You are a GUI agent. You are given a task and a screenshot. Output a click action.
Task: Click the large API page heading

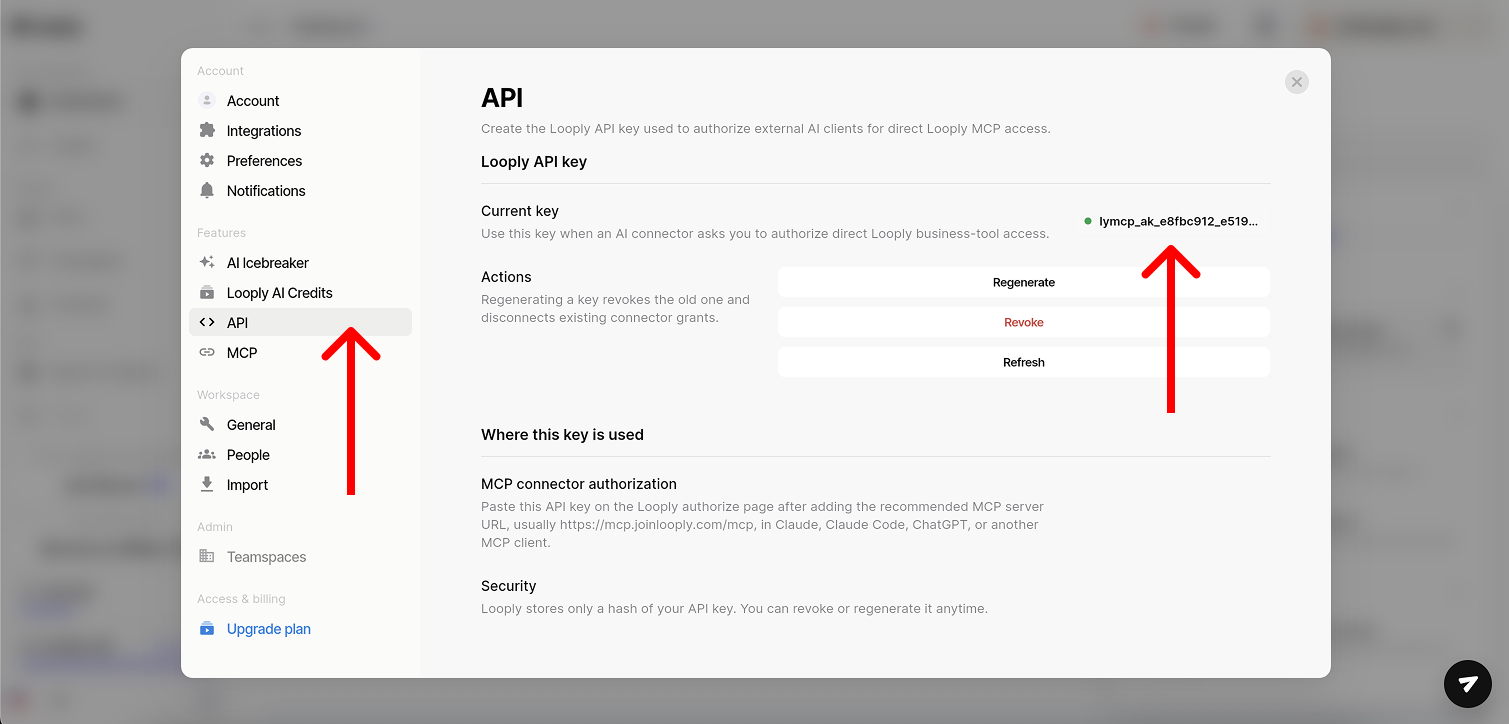tap(502, 98)
